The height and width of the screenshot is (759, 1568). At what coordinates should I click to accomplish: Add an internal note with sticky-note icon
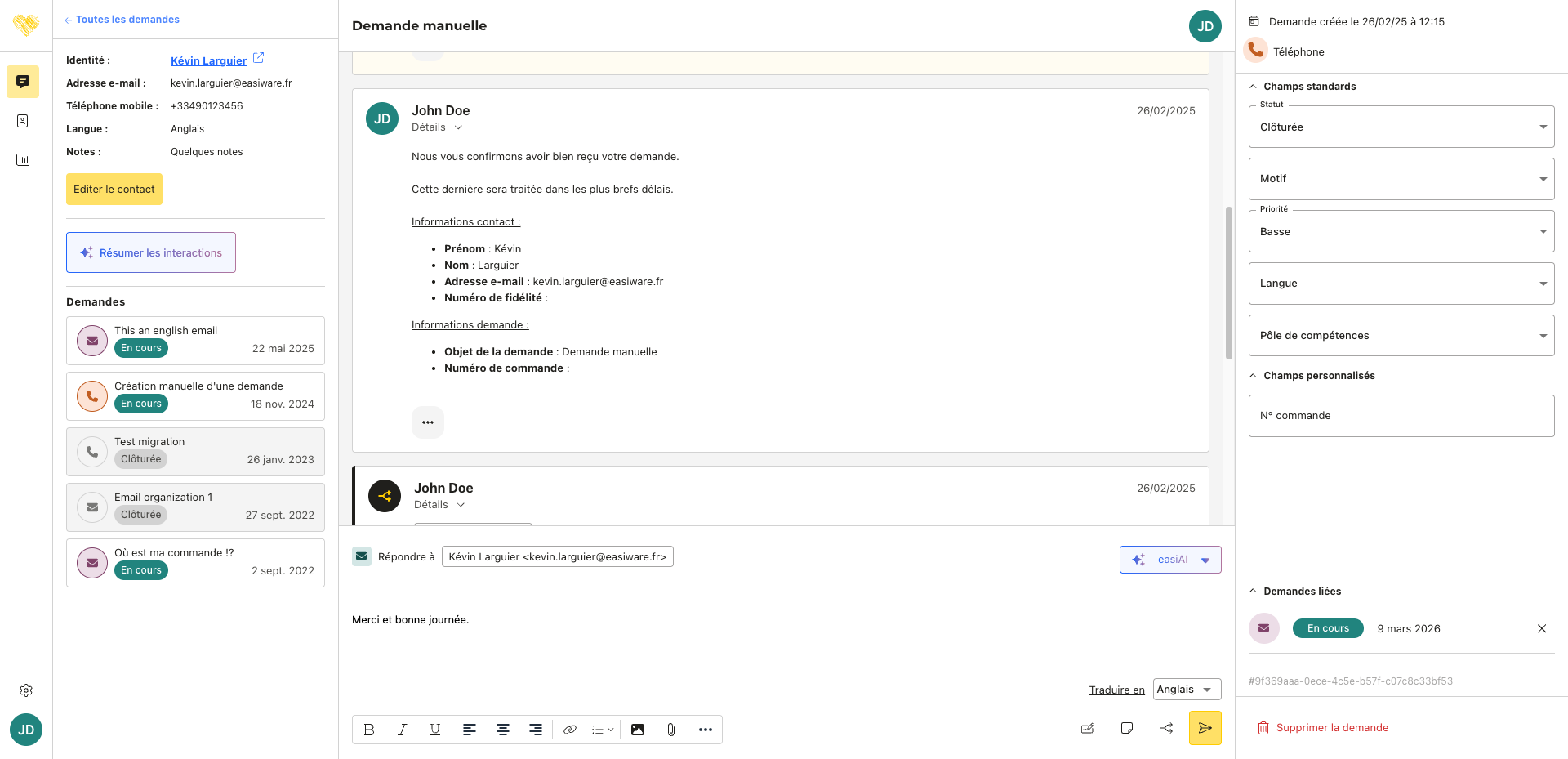click(x=1127, y=728)
